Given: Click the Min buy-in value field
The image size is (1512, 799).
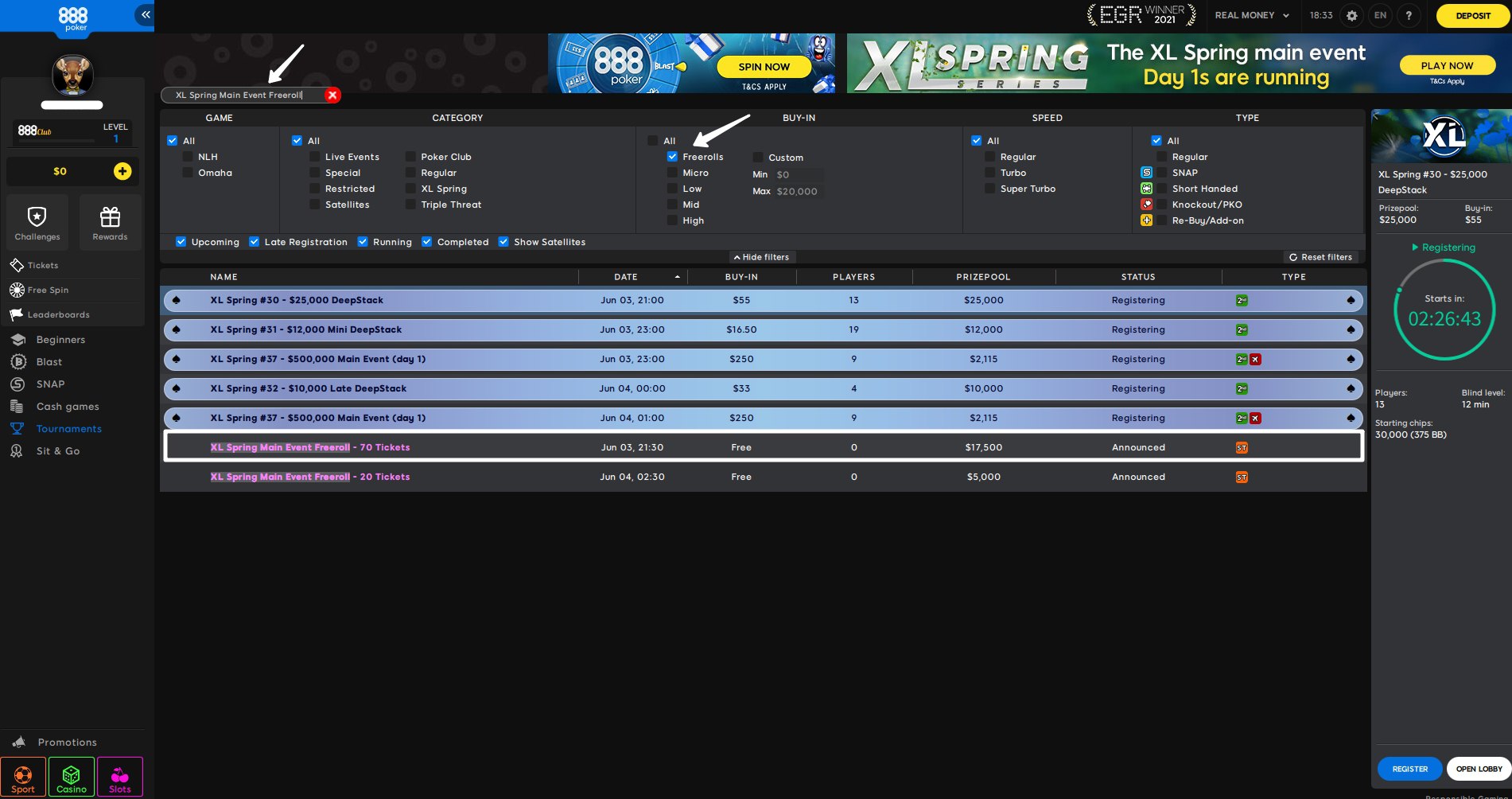Looking at the screenshot, I should coord(799,175).
